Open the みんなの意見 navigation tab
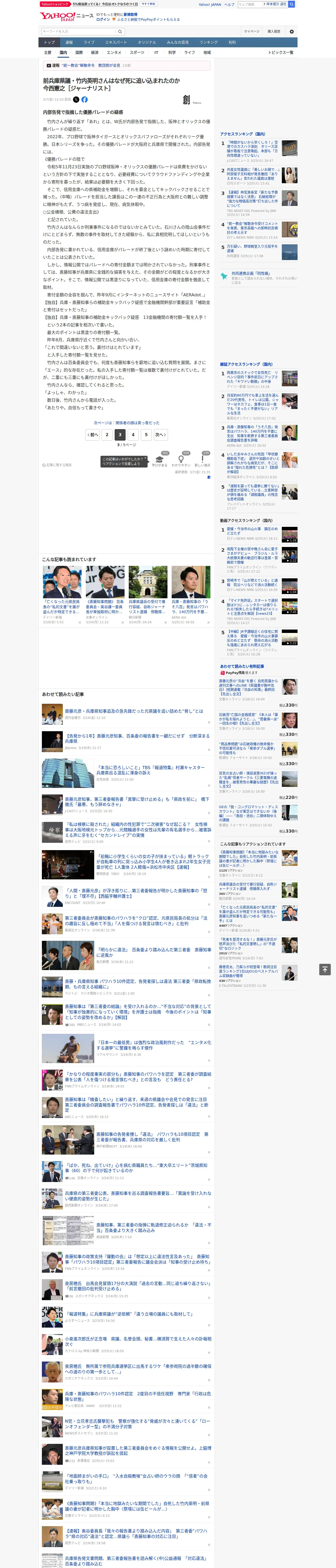Screen dimensions: 336x1568 177,43
